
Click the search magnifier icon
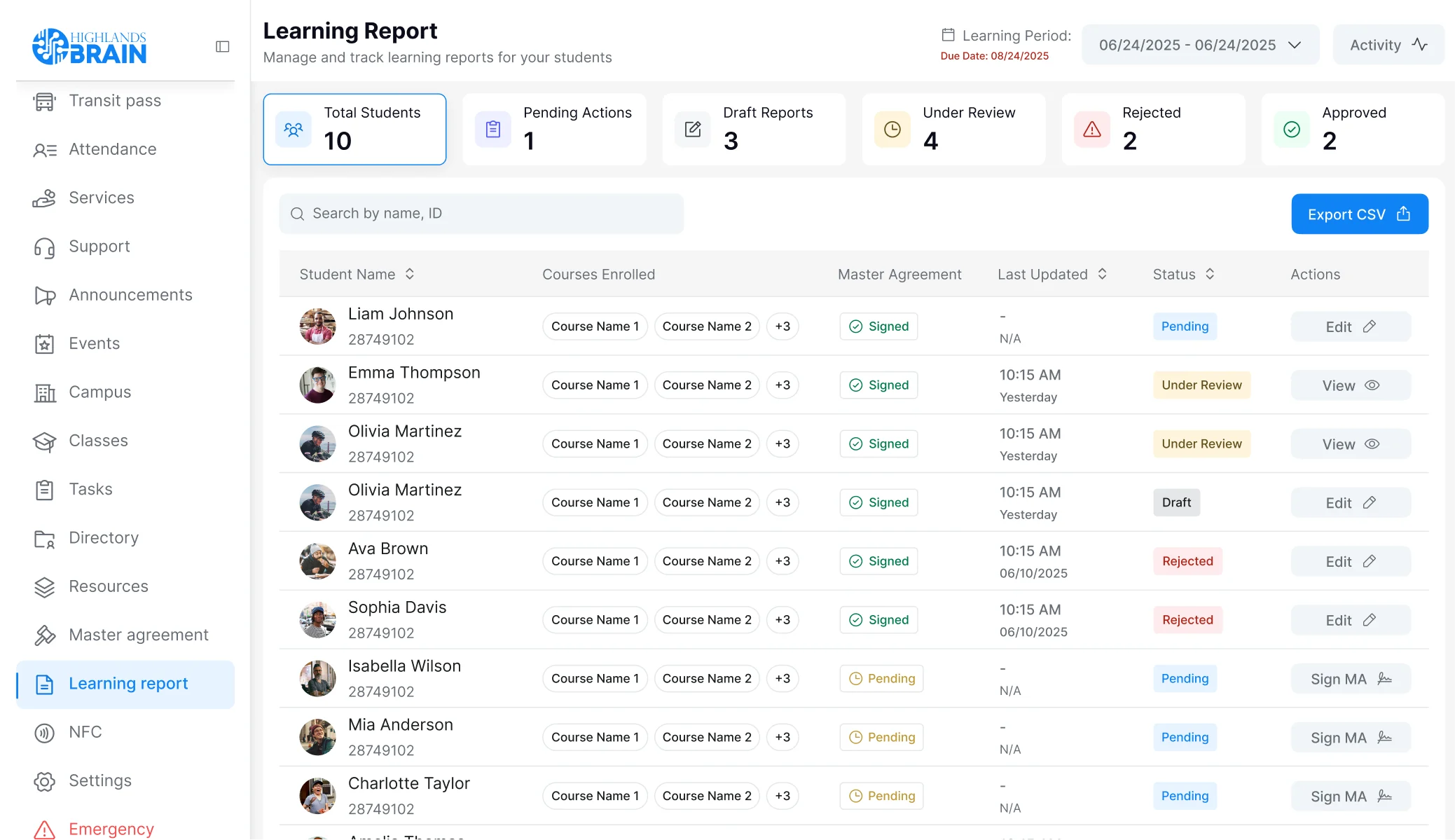click(298, 214)
